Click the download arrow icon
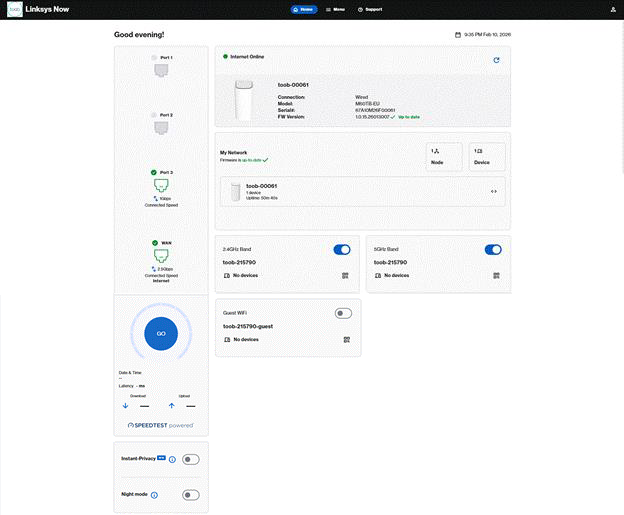The height and width of the screenshot is (515, 624). coord(125,406)
